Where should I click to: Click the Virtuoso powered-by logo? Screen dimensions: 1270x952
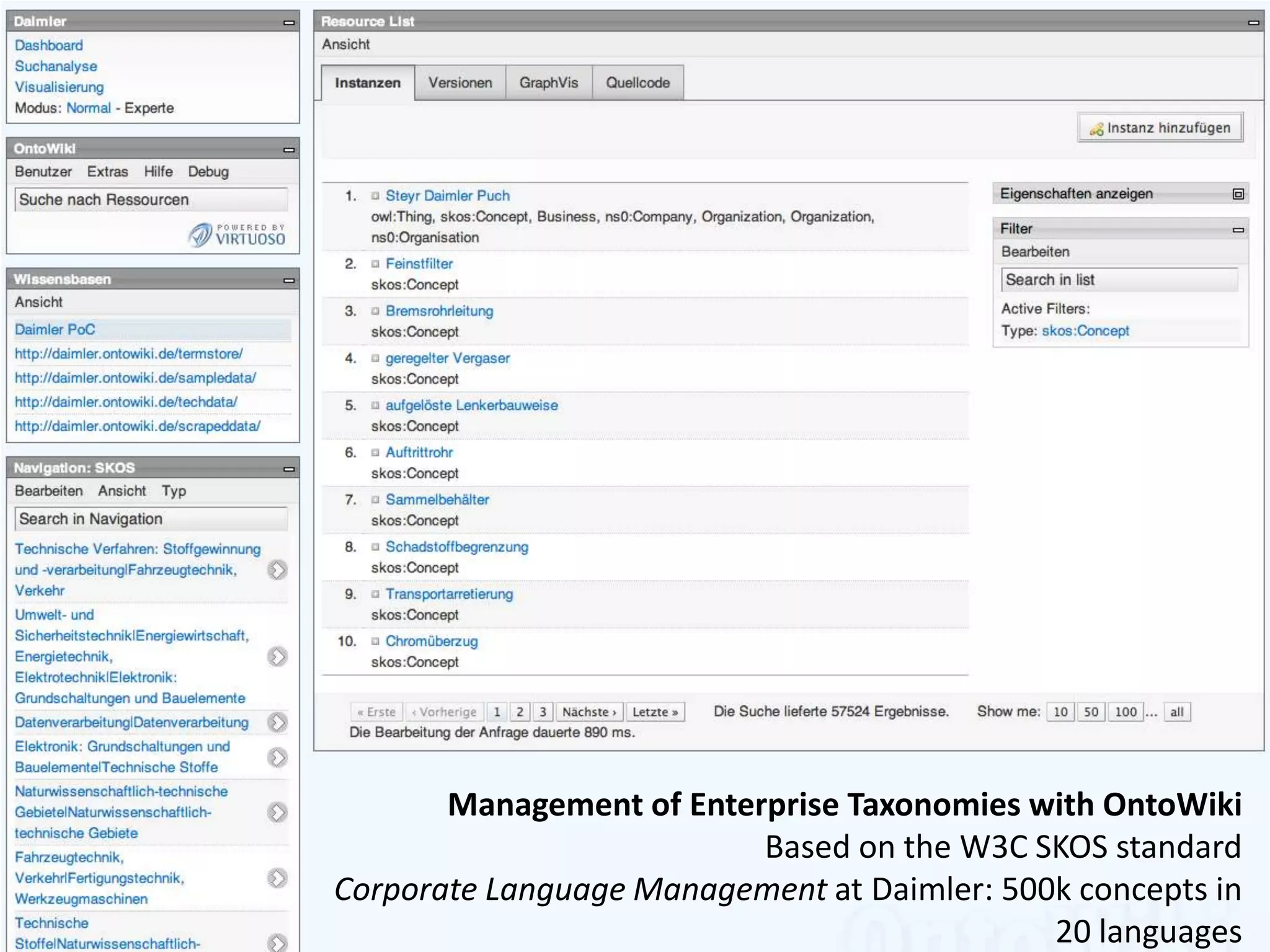click(237, 235)
